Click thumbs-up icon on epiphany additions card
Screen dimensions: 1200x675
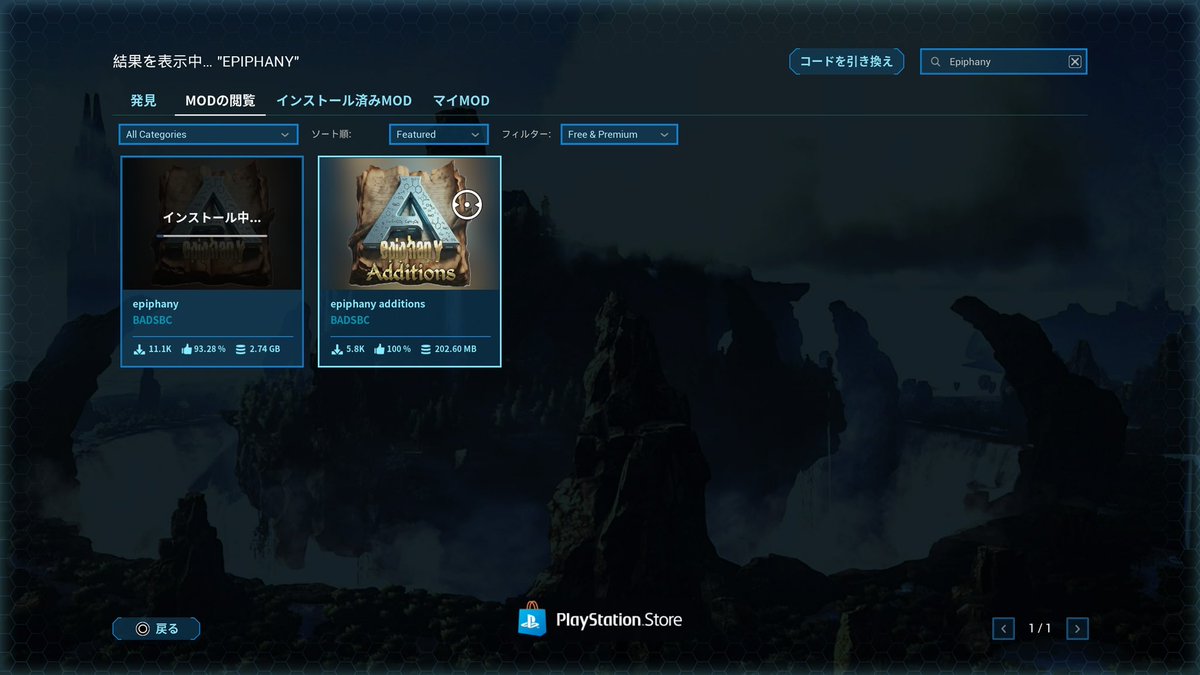tap(379, 350)
